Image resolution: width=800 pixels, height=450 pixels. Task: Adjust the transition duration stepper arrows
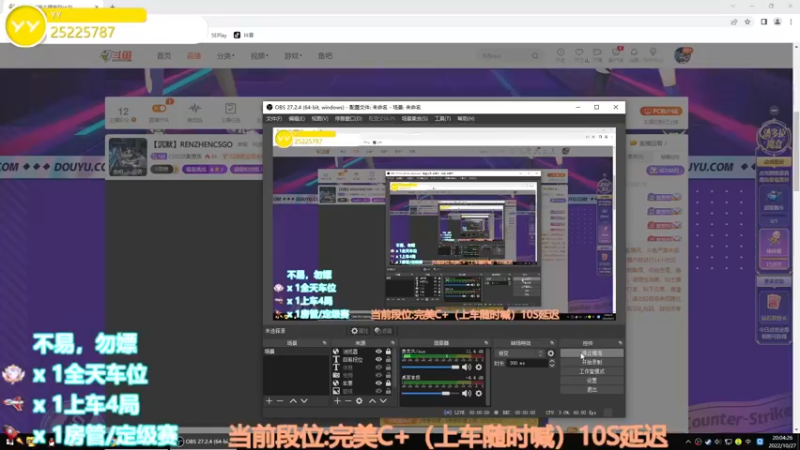pyautogui.click(x=552, y=363)
